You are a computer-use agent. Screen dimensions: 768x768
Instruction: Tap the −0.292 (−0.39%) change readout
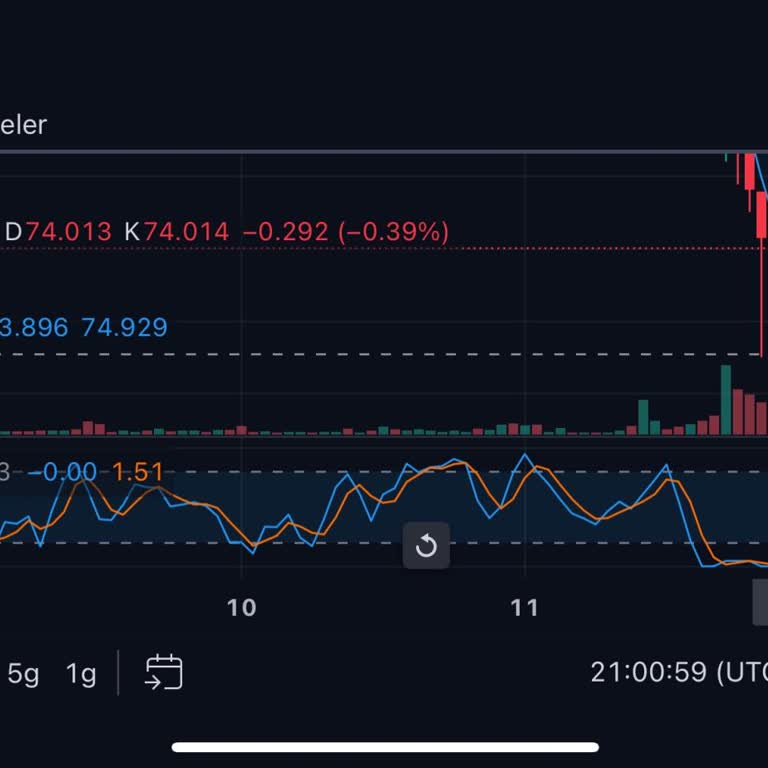[x=346, y=232]
